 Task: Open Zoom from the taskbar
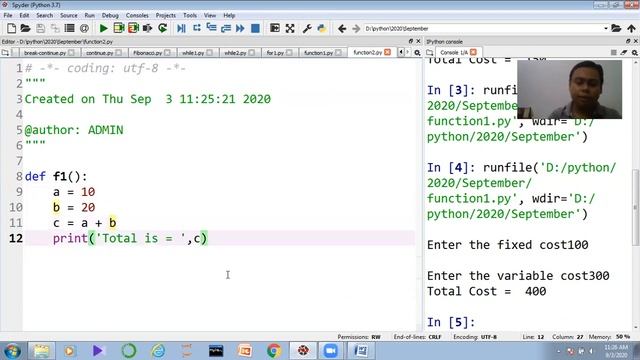[331, 351]
